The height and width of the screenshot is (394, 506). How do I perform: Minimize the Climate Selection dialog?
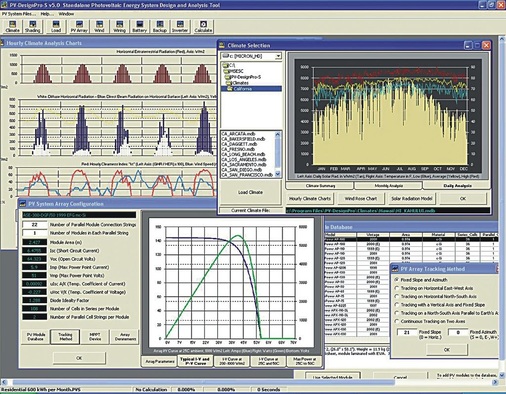[468, 45]
